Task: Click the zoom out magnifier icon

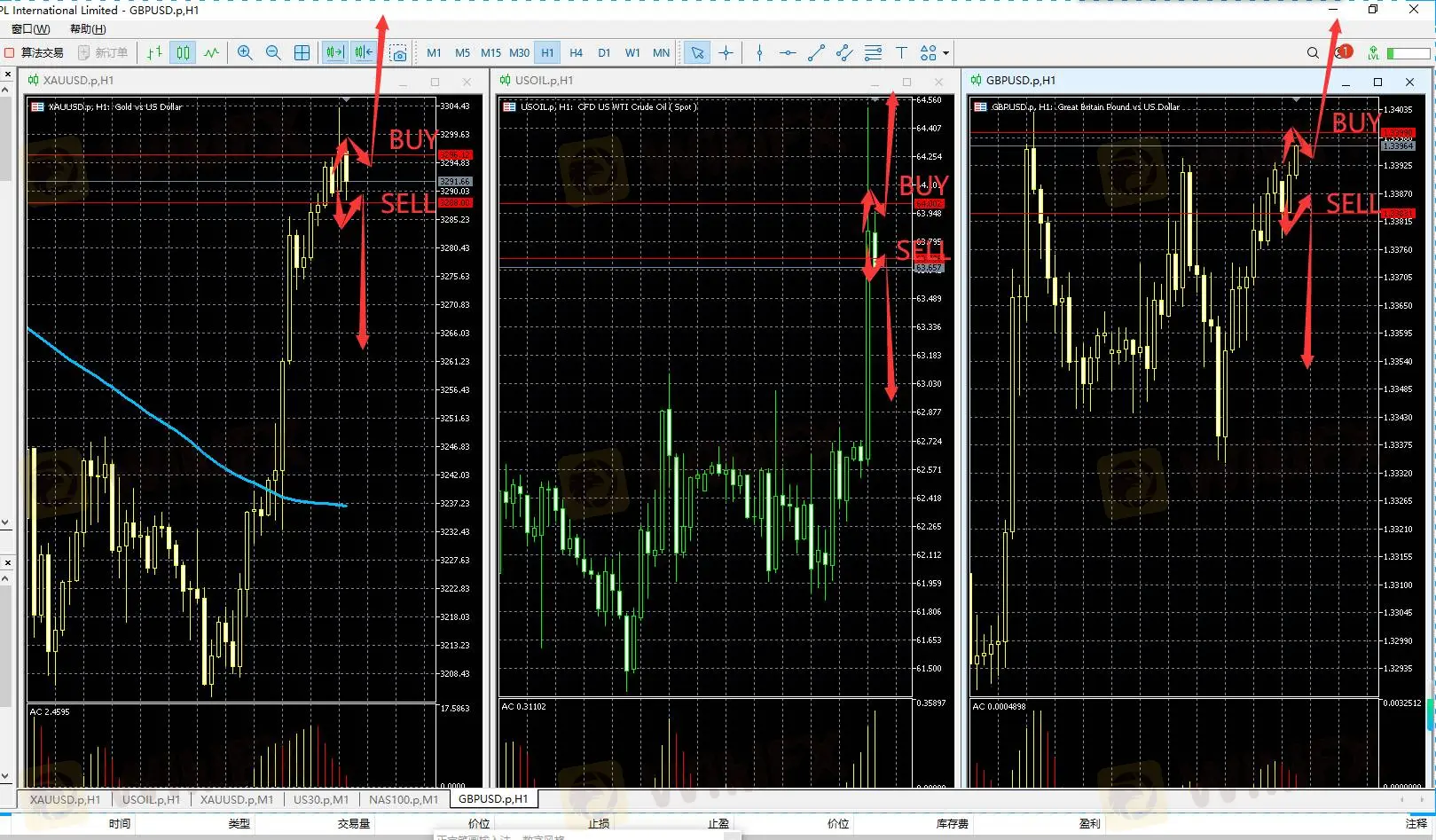Action: (x=273, y=53)
